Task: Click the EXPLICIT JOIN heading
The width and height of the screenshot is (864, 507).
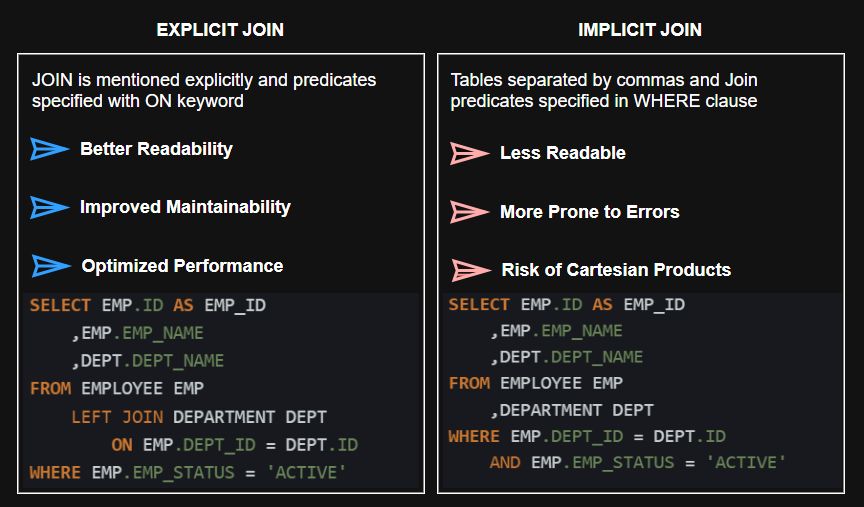Action: (220, 30)
